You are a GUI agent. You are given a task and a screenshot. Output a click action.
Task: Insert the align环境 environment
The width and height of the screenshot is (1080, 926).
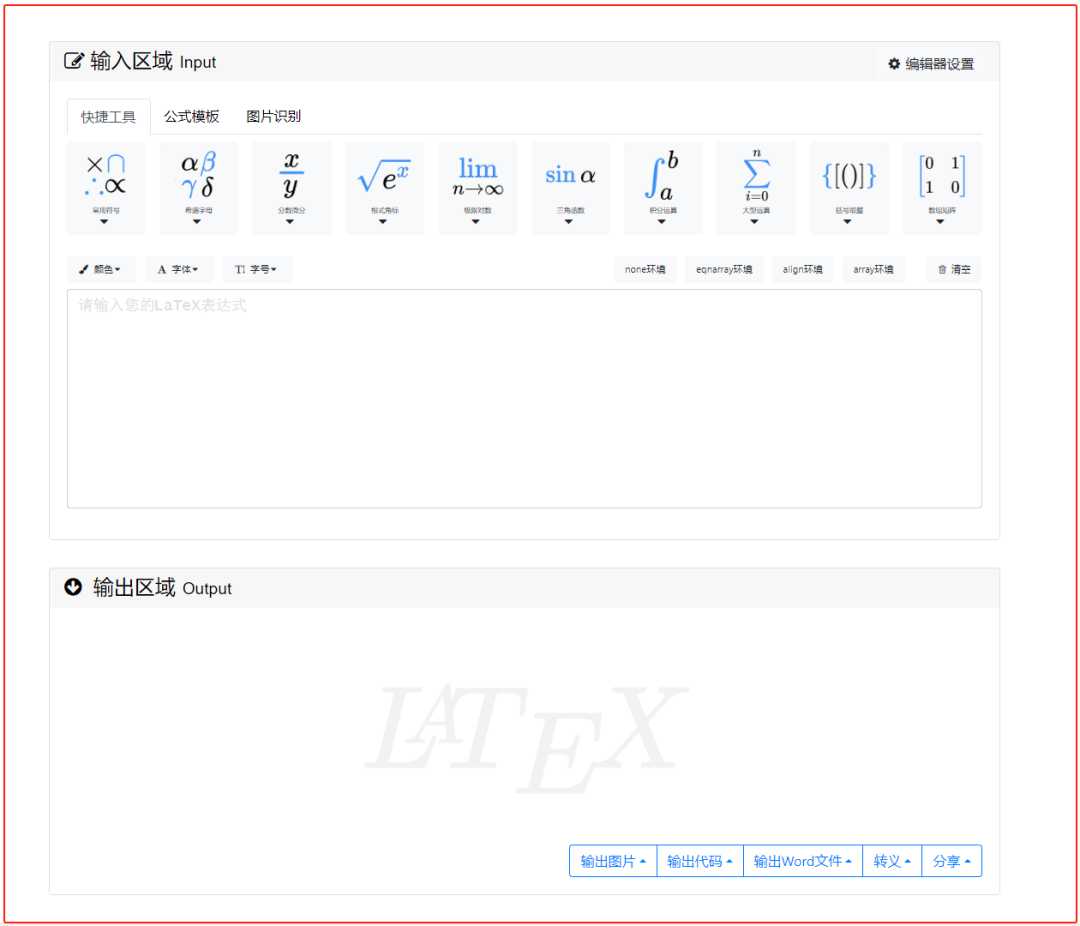(802, 269)
